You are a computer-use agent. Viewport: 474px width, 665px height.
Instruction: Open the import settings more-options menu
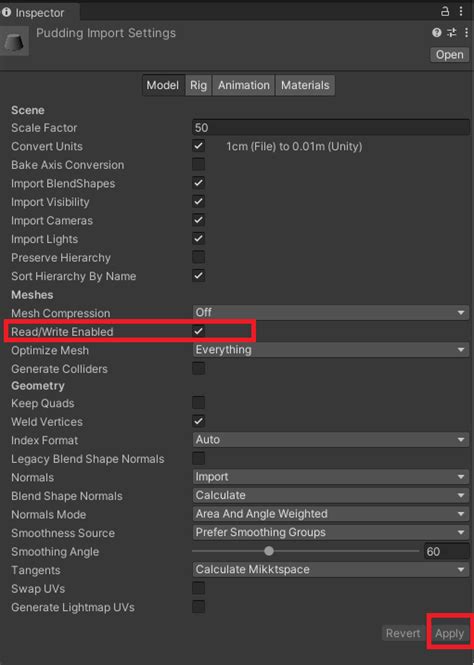466,33
